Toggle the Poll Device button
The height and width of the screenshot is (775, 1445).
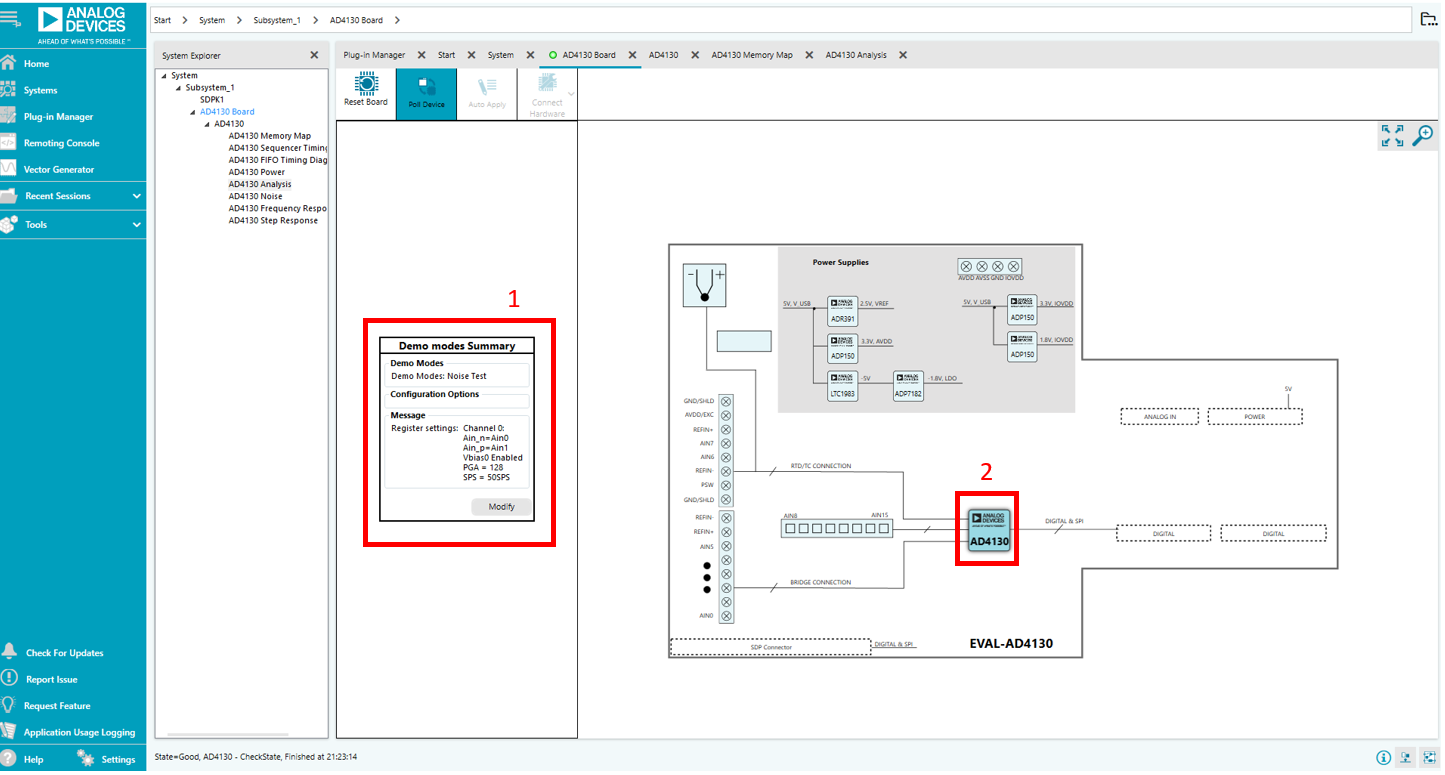(x=426, y=93)
